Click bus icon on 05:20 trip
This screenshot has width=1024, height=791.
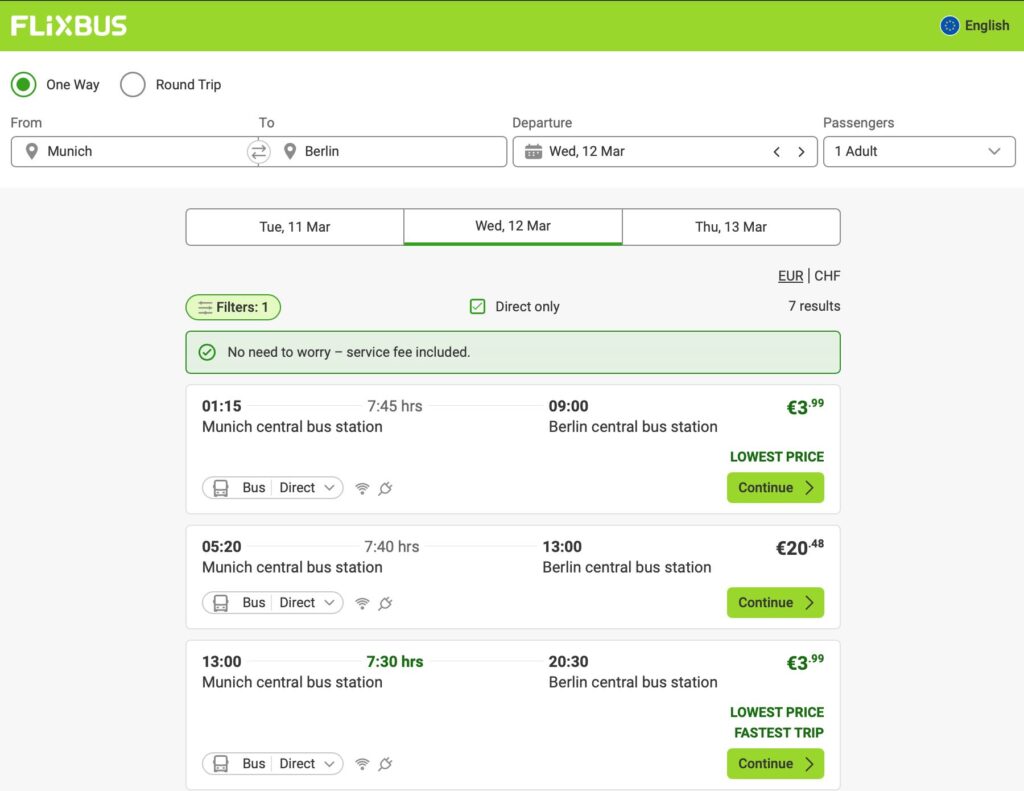[221, 603]
